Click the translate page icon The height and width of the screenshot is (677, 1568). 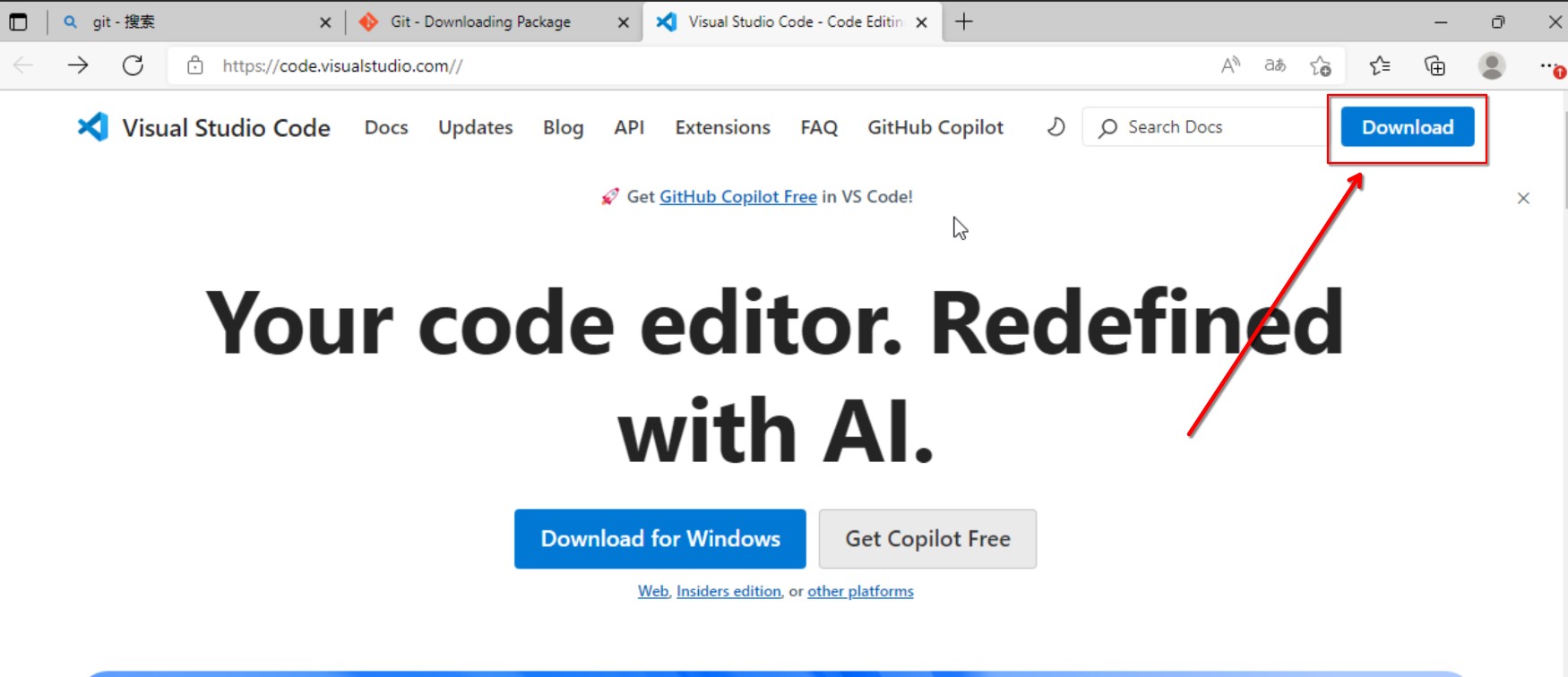pos(1275,65)
